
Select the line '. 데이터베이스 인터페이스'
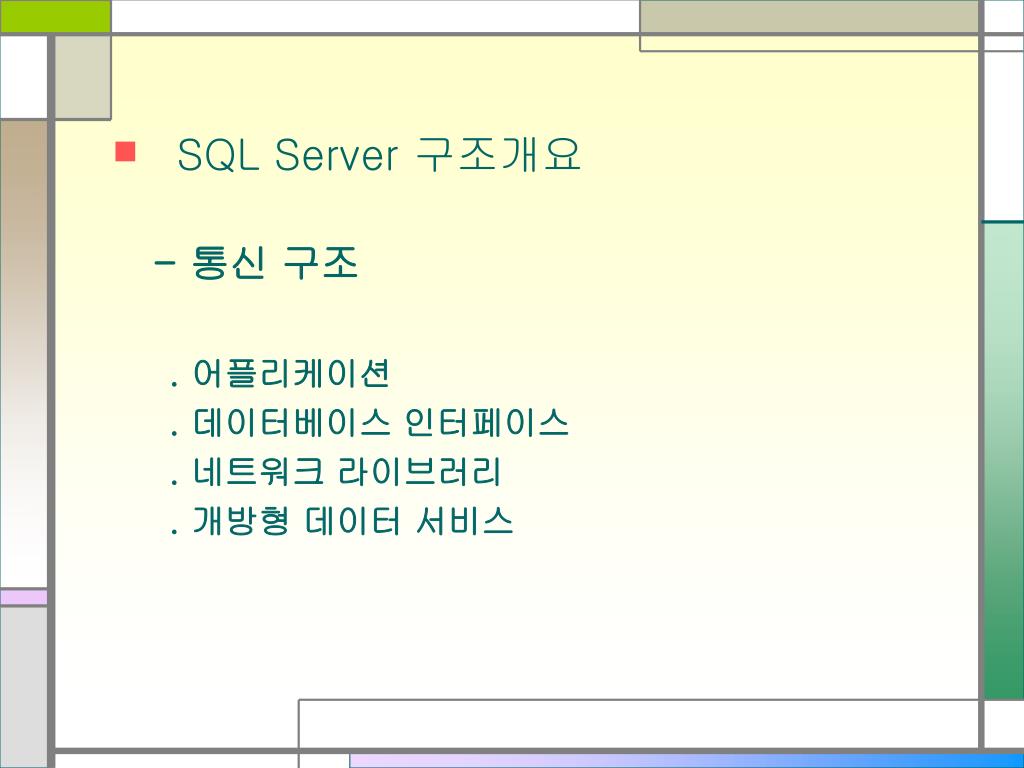pyautogui.click(x=369, y=423)
